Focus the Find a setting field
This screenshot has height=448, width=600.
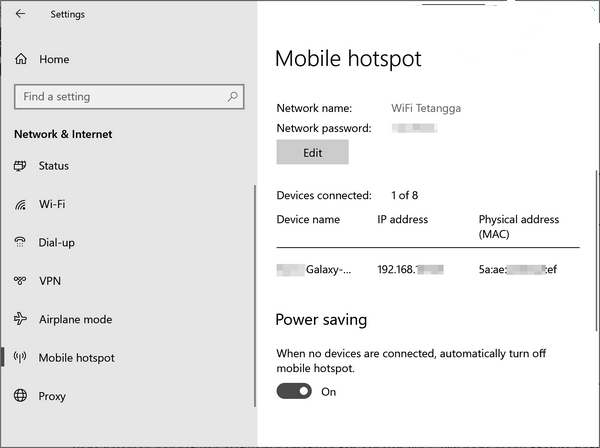(x=129, y=97)
